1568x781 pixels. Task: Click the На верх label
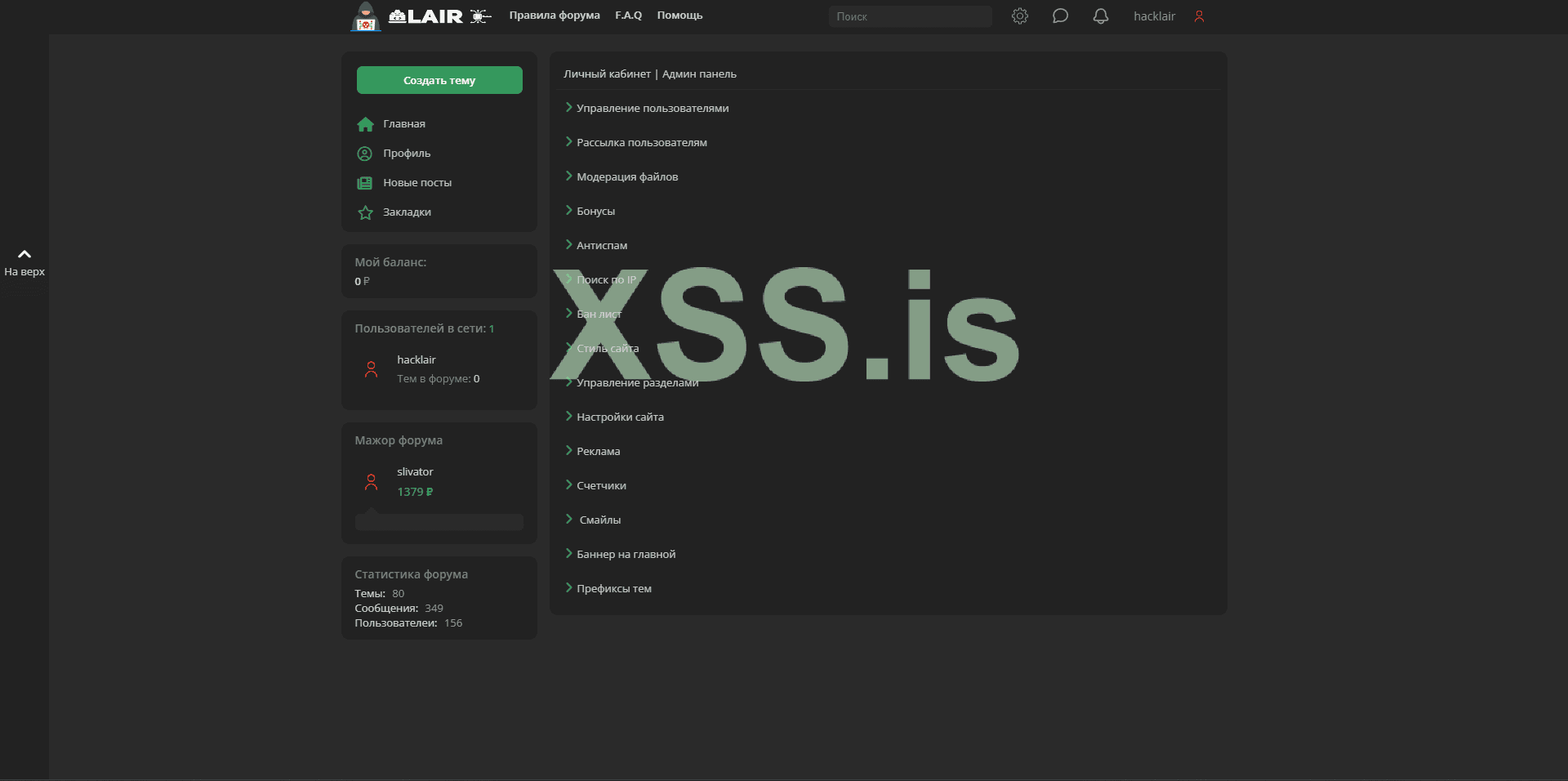24,272
